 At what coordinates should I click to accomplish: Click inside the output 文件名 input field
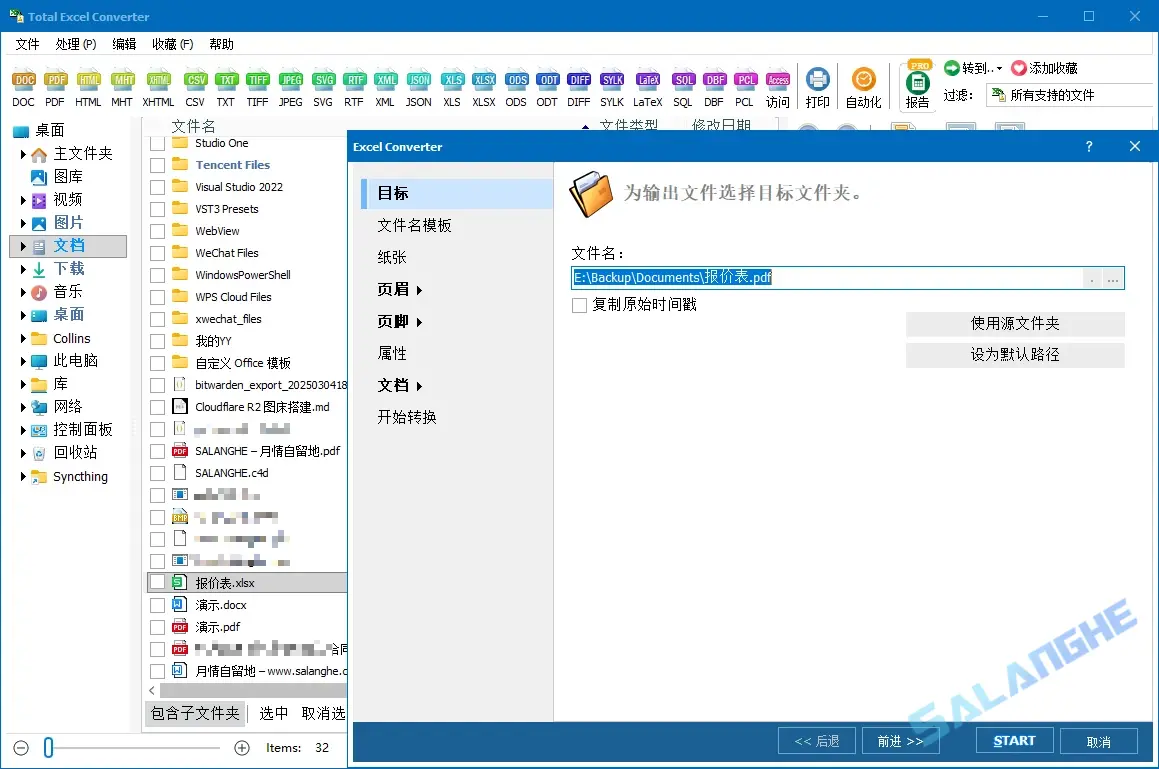(800, 277)
